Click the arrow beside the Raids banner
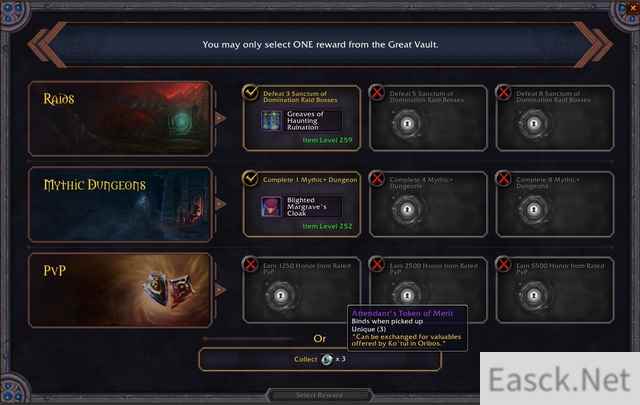The height and width of the screenshot is (405, 640). point(220,118)
